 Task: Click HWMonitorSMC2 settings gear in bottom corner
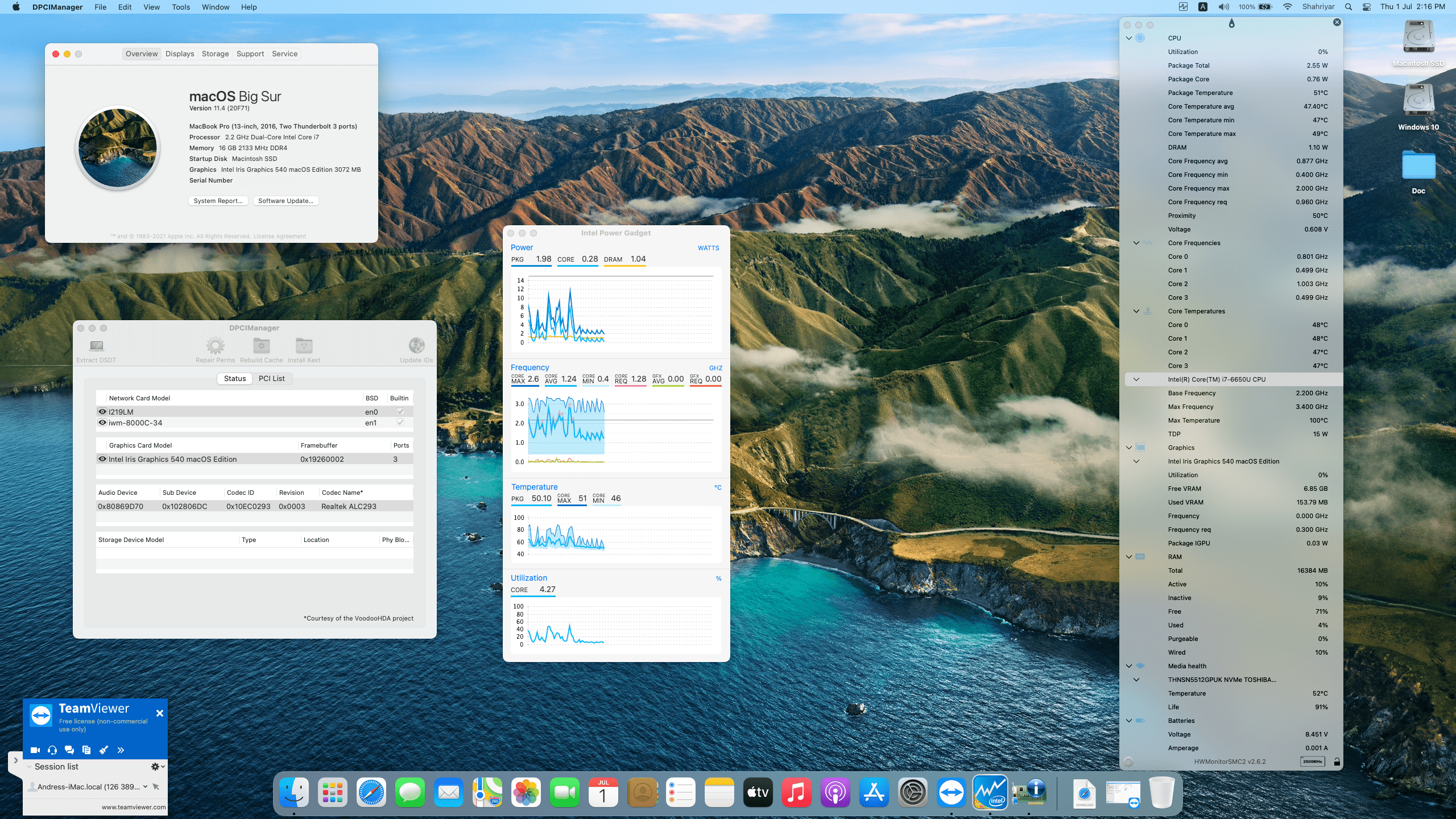click(x=1128, y=762)
